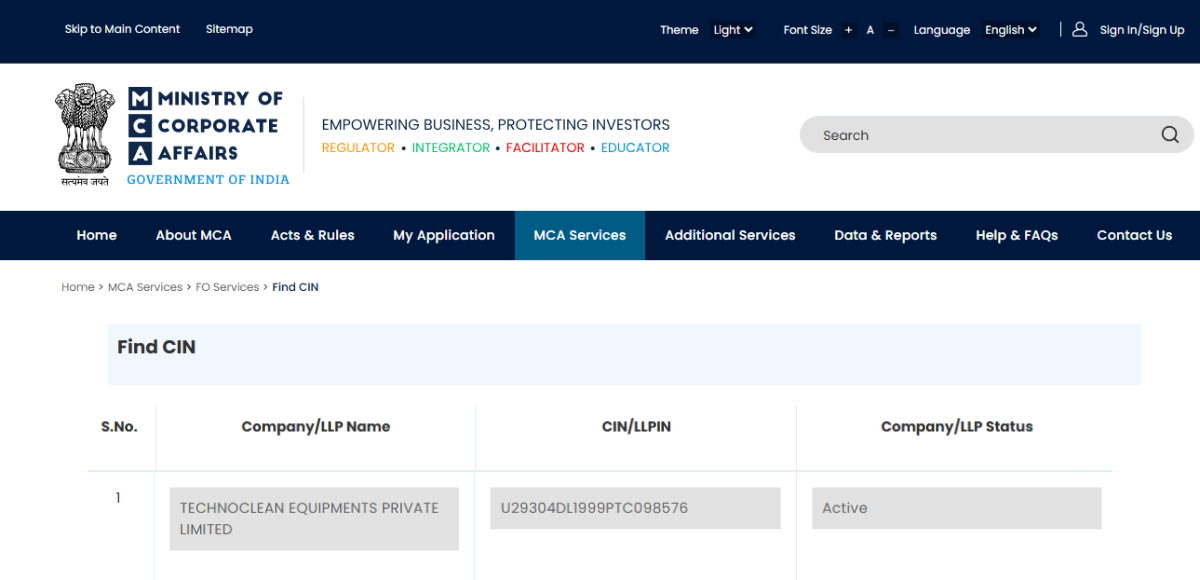The width and height of the screenshot is (1200, 580).
Task: Open the Additional Services menu
Action: pyautogui.click(x=730, y=235)
